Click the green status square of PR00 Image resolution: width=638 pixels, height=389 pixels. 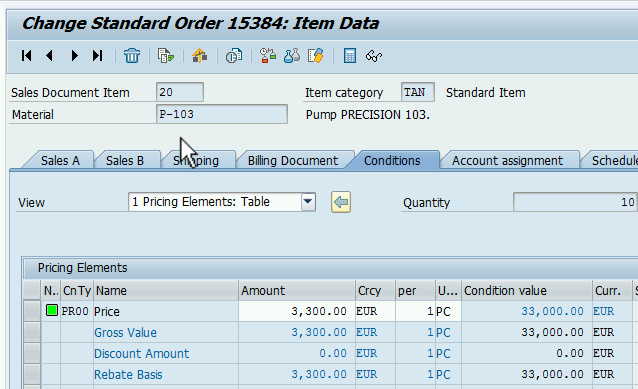(52, 310)
